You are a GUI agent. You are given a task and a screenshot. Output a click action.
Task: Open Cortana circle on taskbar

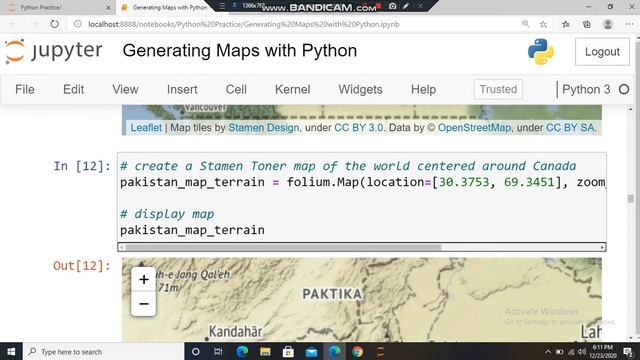(x=196, y=351)
